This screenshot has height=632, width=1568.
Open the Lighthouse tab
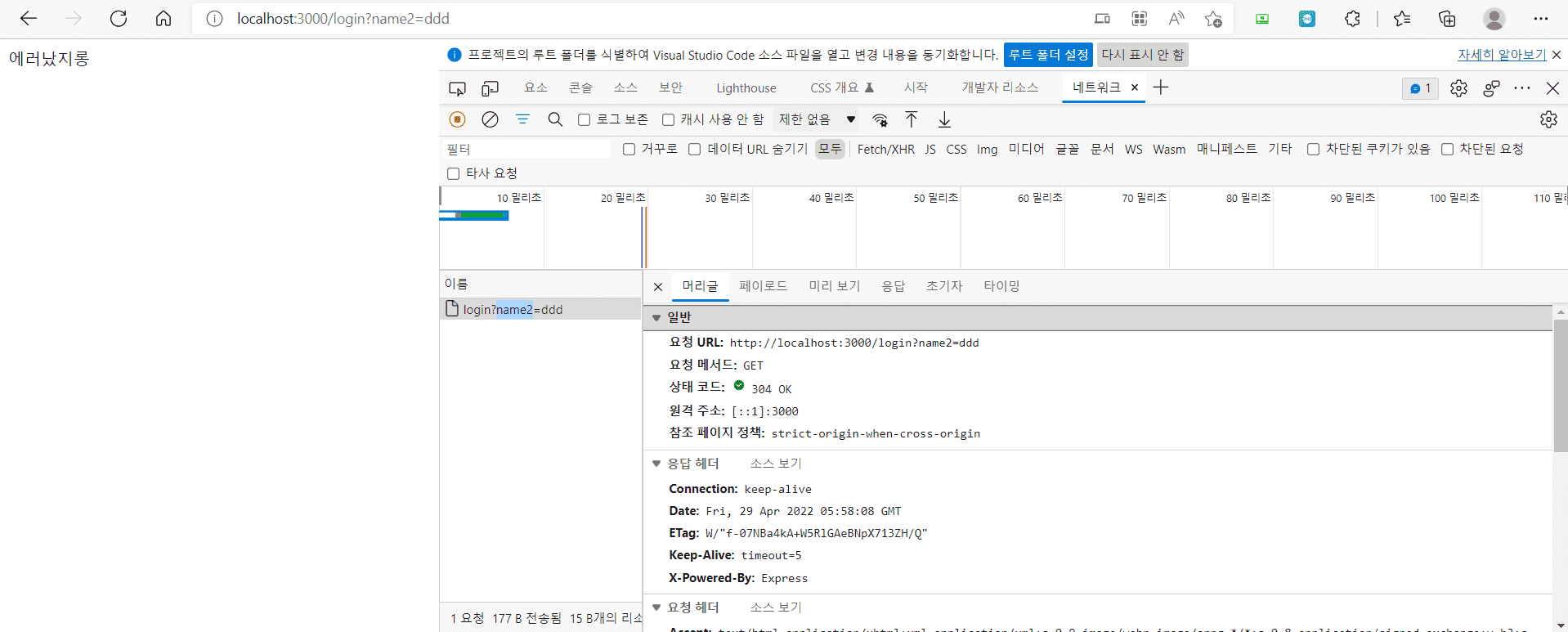[x=746, y=88]
